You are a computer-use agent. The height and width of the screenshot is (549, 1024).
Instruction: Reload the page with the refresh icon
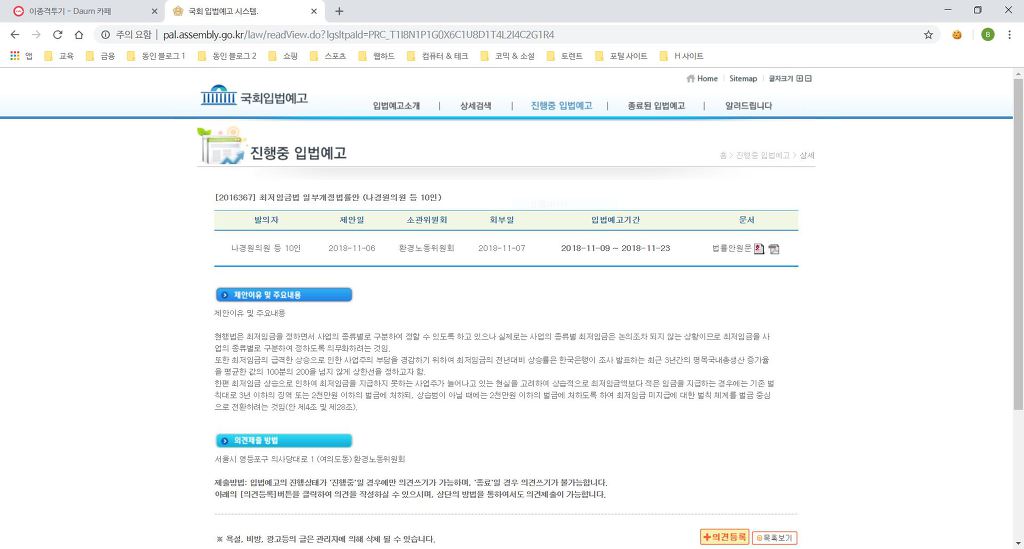(x=57, y=35)
